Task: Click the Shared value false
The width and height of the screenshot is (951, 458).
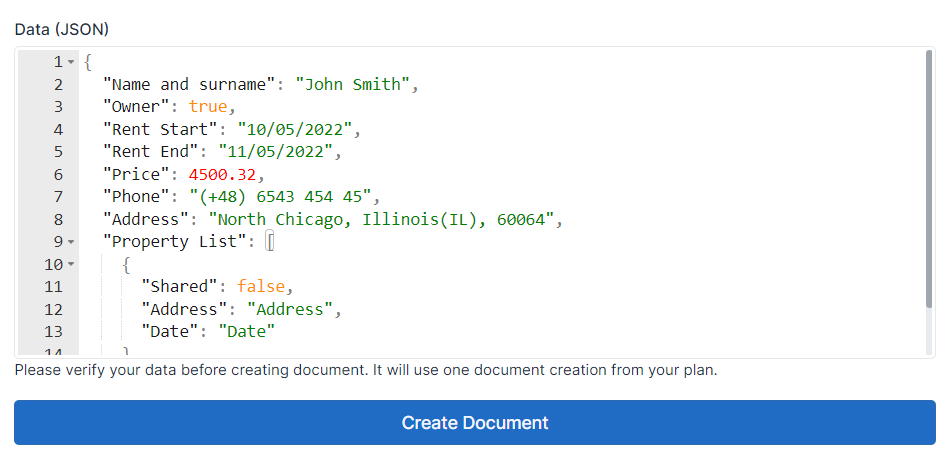Action: 260,287
